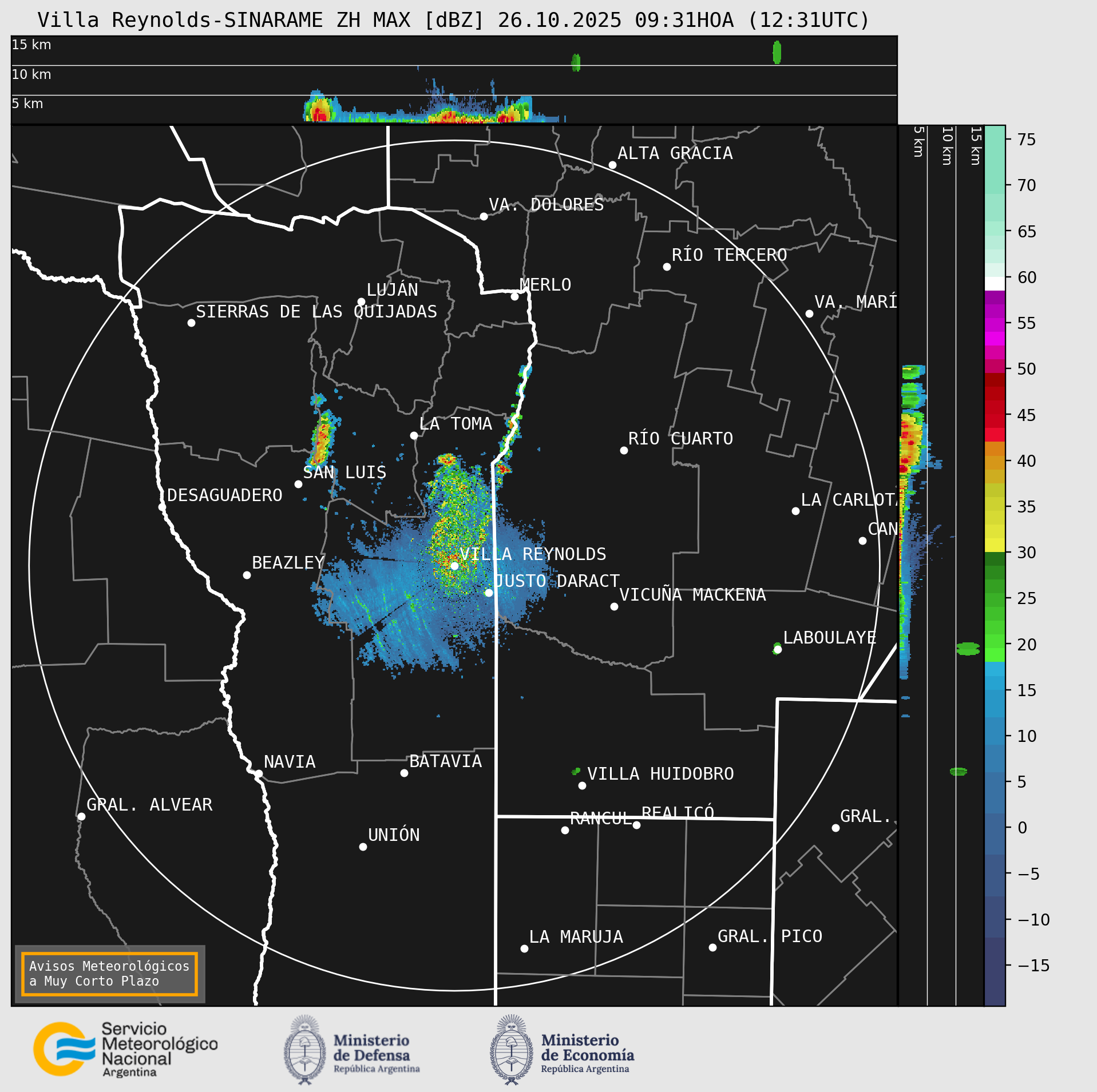Click the SIERRAS DE LAS QUIJADAS label

[316, 312]
